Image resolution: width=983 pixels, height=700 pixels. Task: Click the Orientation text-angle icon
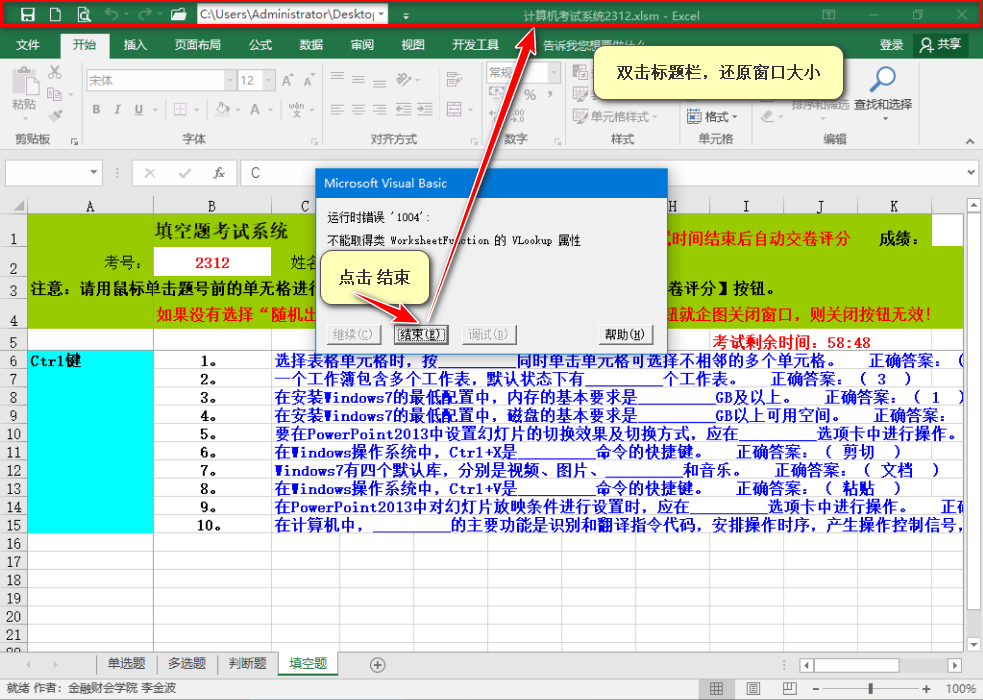(x=403, y=79)
